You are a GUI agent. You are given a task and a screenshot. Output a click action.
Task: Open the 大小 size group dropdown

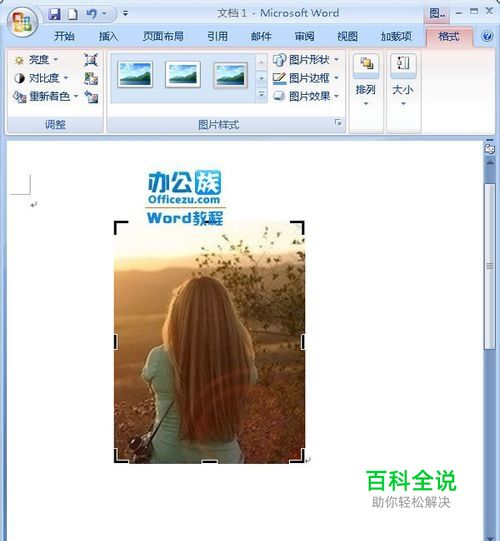point(403,93)
